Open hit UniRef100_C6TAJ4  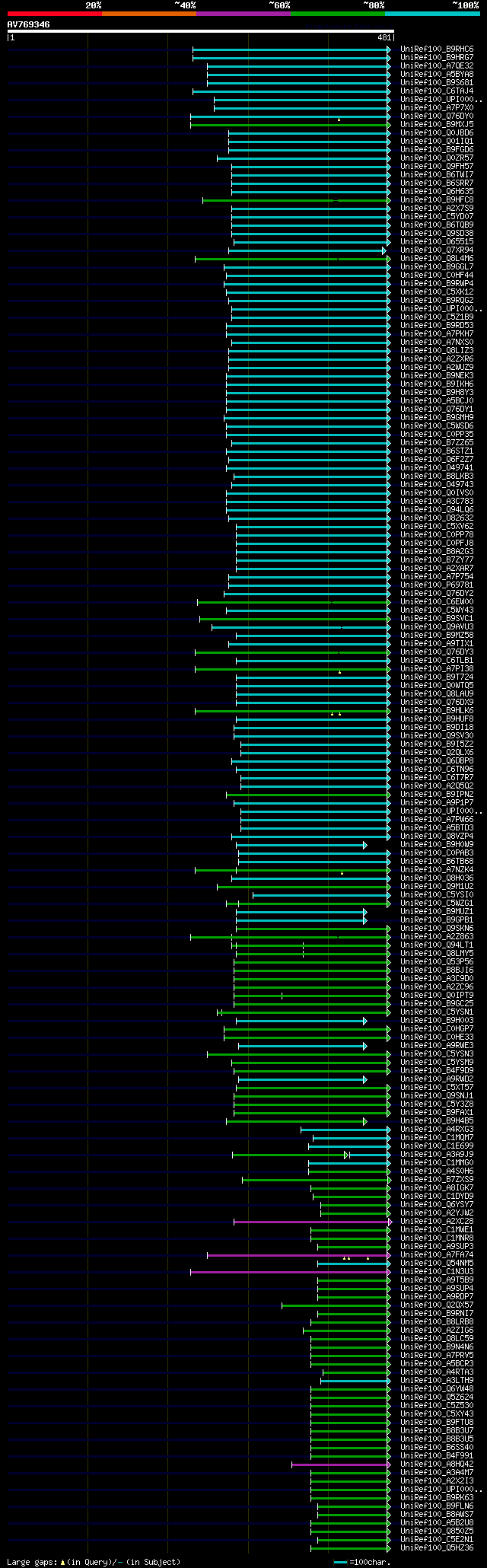[x=437, y=91]
